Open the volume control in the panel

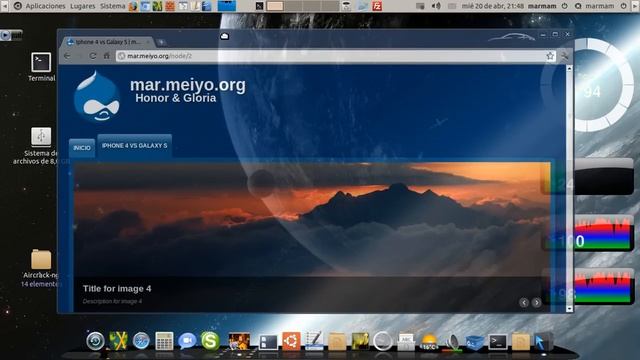[x=436, y=6]
